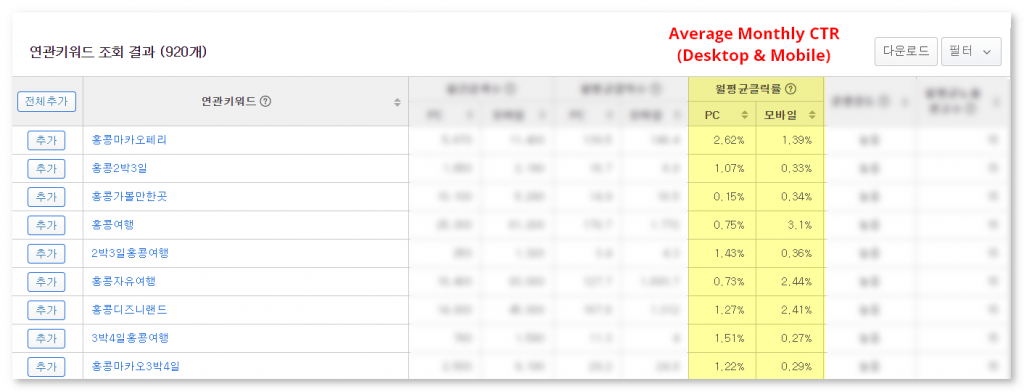
Task: Click the help icon next to 월평균클릭률
Action: [x=790, y=89]
